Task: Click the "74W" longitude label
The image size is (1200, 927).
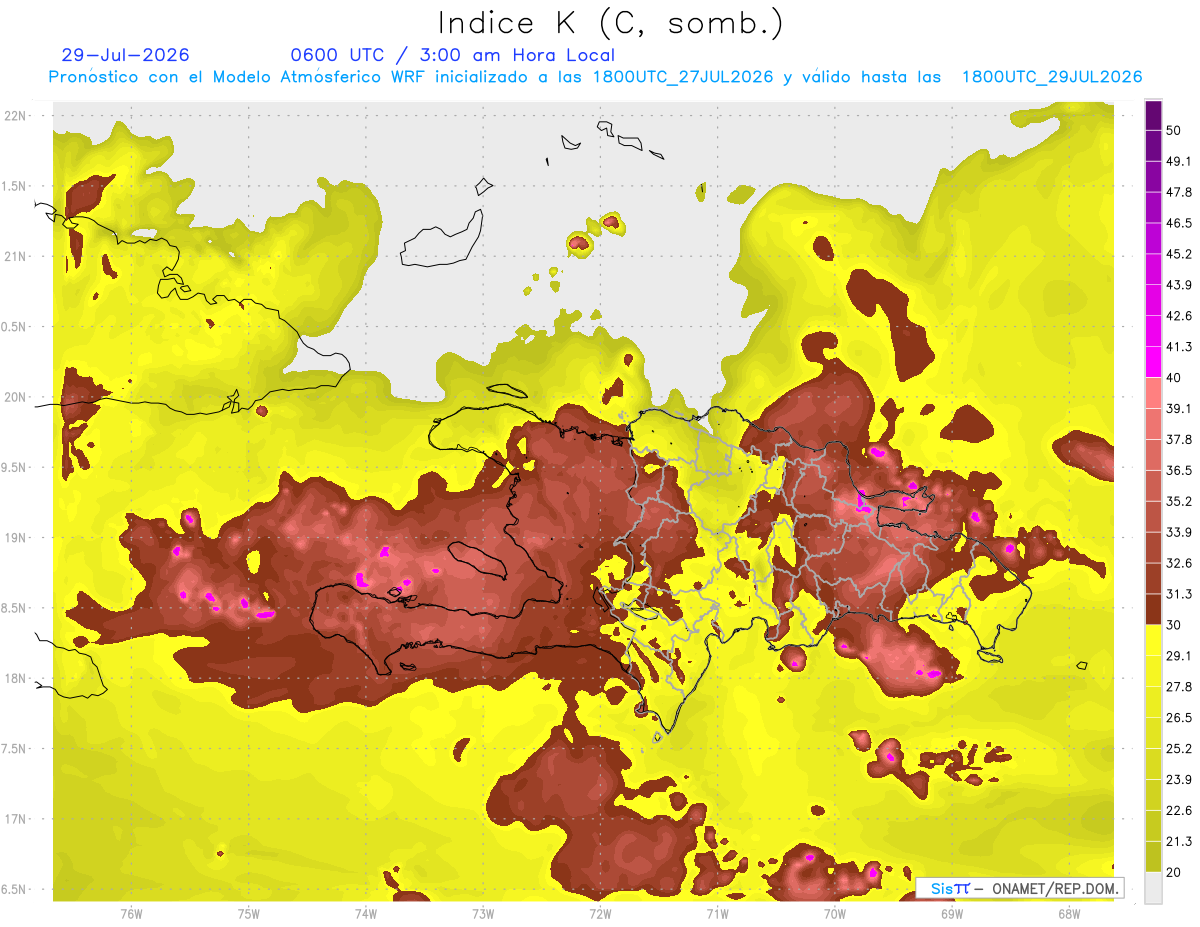Action: coord(366,913)
